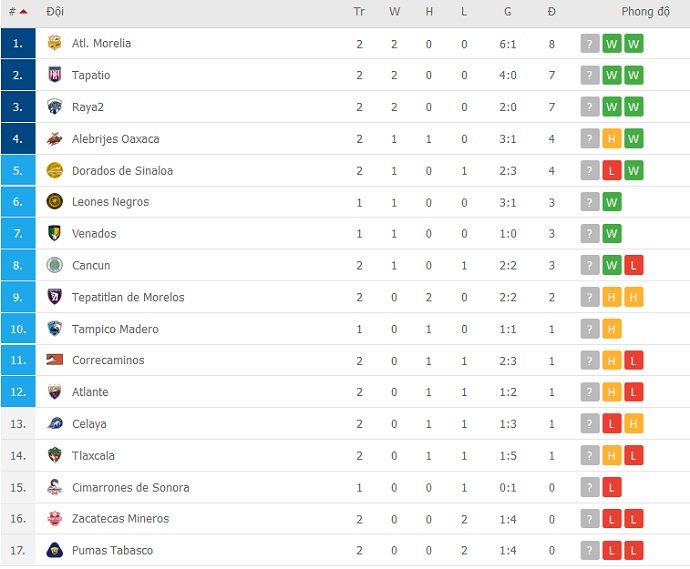Click Cancun's red L loss badge
Screen dimensions: 690x569
634,266
